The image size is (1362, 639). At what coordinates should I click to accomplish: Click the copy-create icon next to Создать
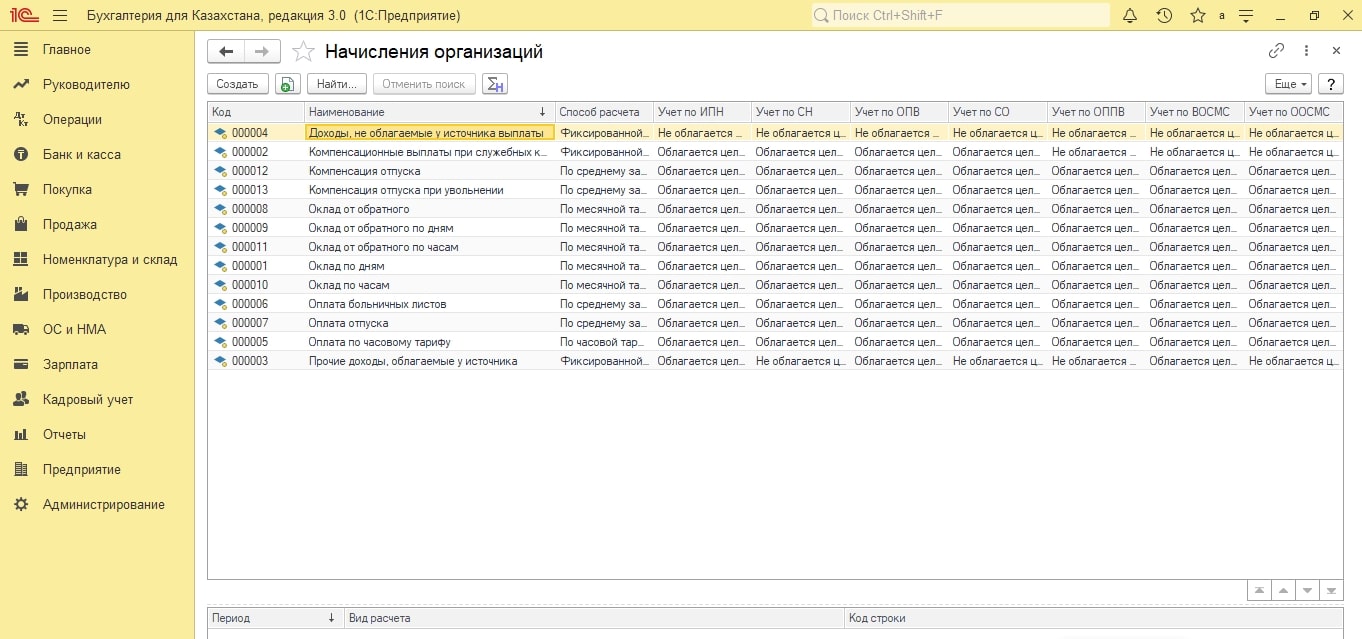click(x=286, y=84)
